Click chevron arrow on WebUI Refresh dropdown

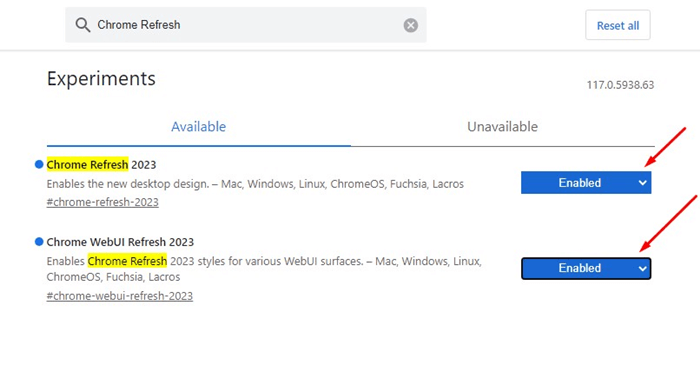[642, 268]
